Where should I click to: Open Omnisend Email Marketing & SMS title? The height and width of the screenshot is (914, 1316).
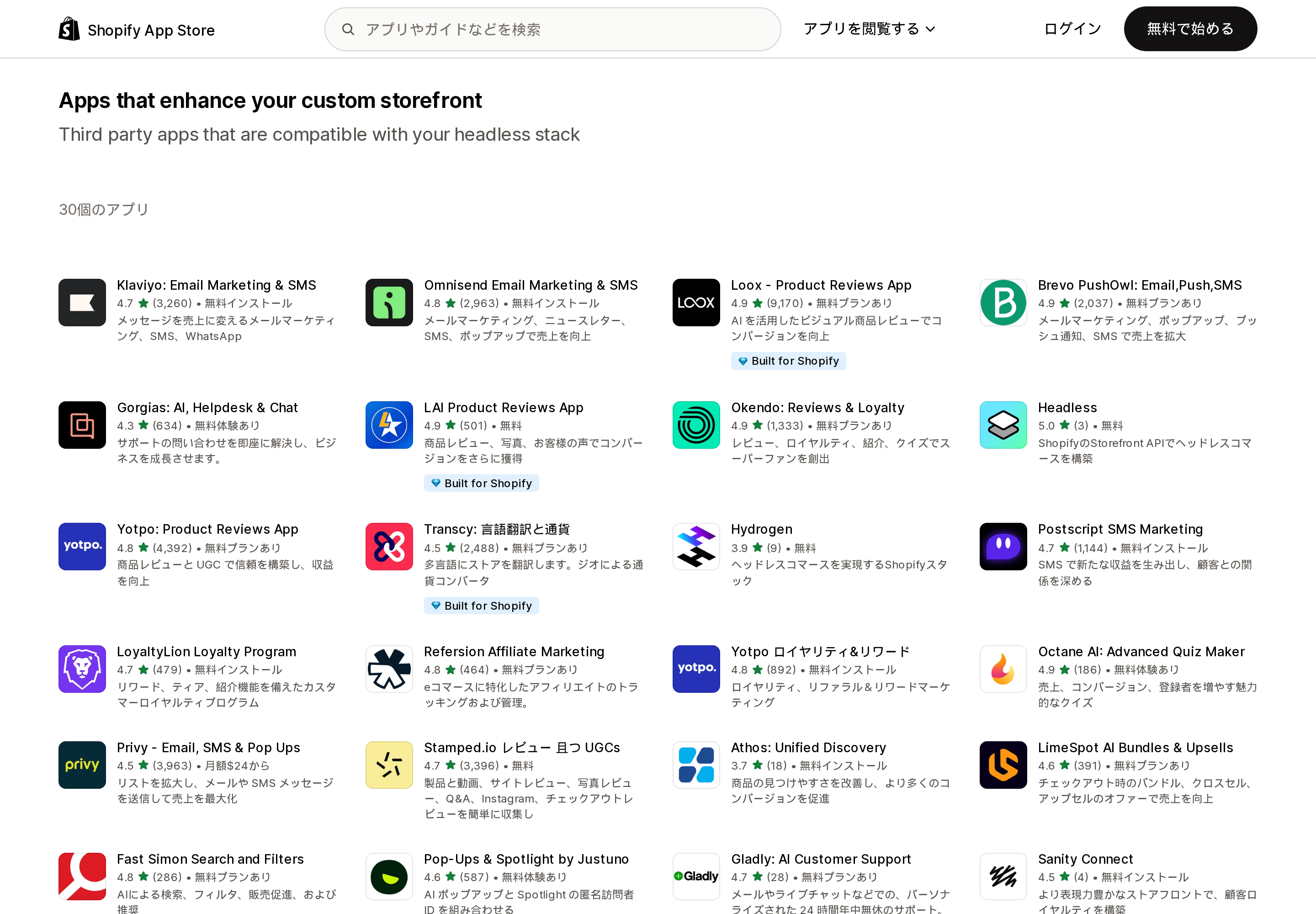click(531, 285)
